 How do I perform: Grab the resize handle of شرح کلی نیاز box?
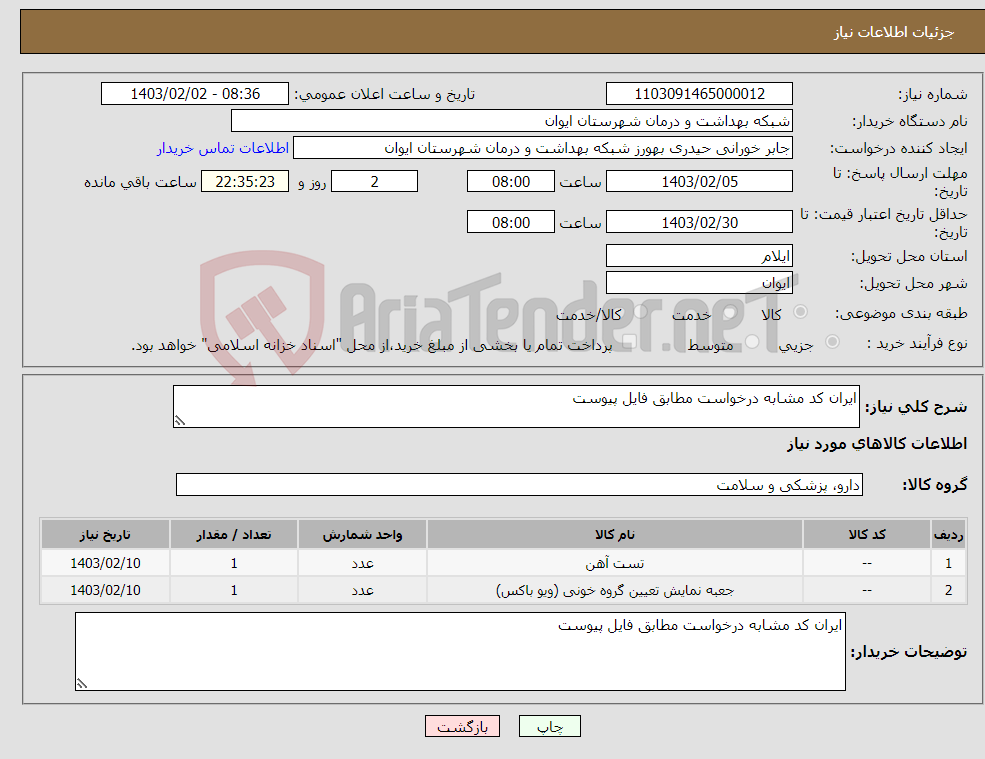click(x=180, y=421)
